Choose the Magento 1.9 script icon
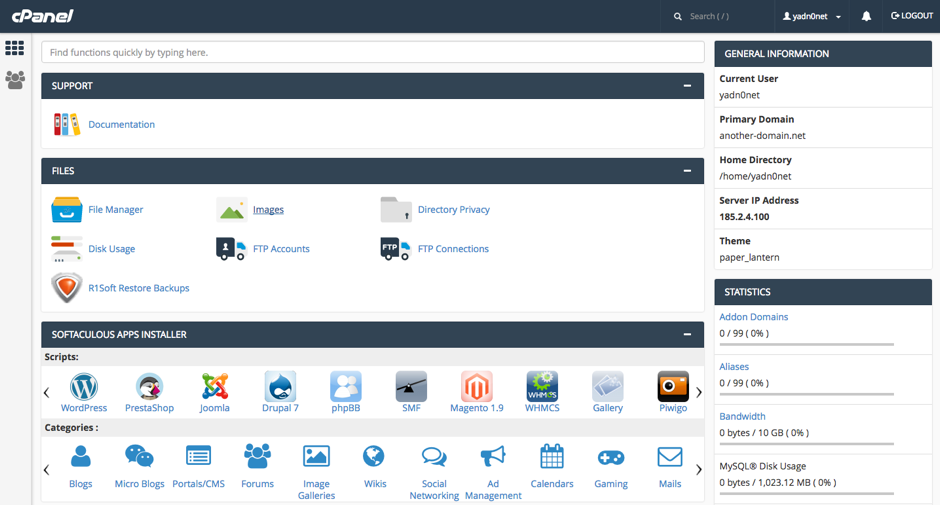This screenshot has width=940, height=505. pos(477,387)
